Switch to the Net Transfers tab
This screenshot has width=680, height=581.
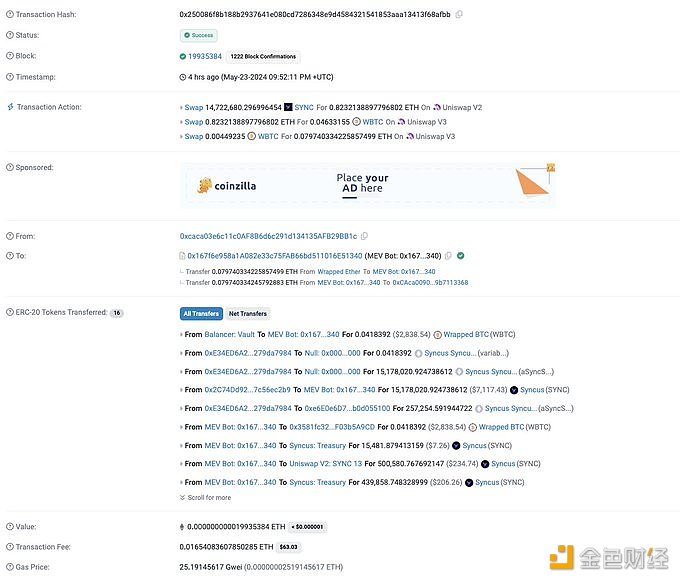[x=248, y=313]
